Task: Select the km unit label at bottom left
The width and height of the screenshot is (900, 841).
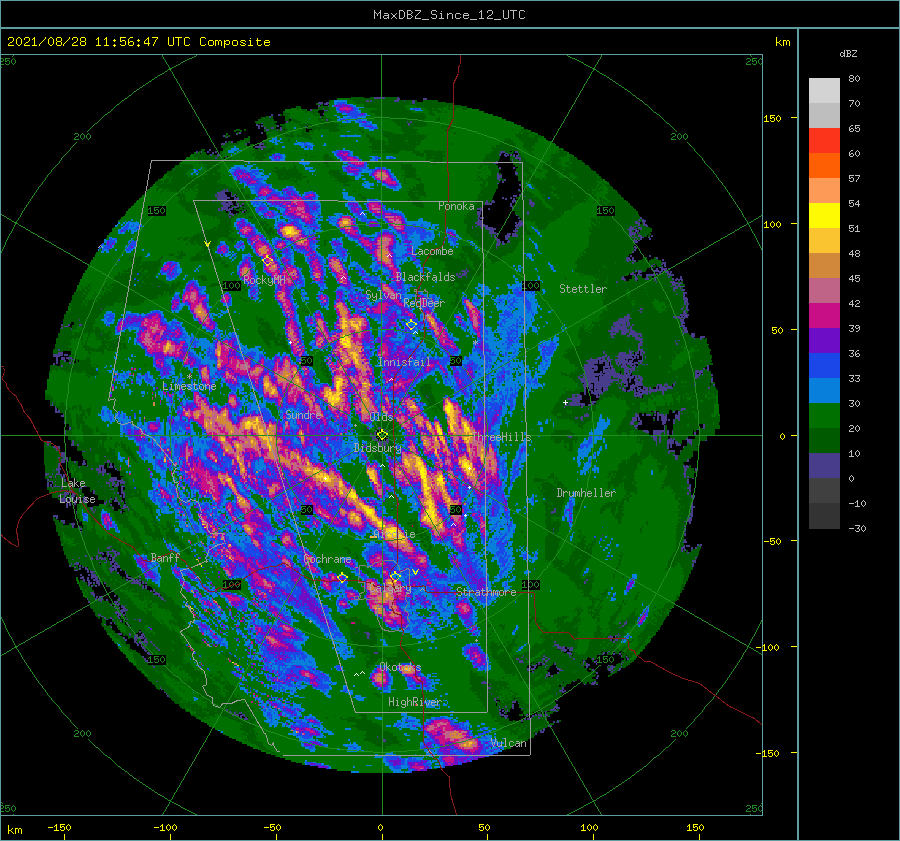Action: [14, 830]
